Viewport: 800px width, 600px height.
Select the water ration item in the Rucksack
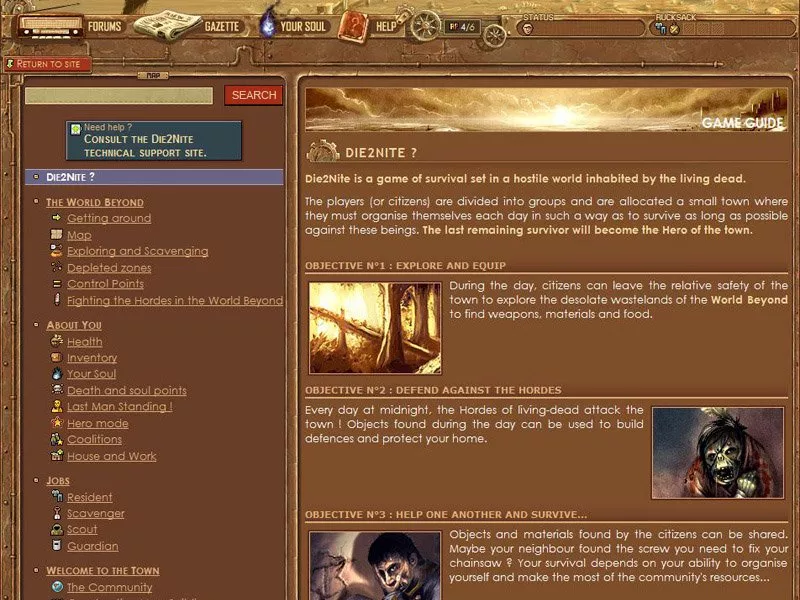point(659,28)
